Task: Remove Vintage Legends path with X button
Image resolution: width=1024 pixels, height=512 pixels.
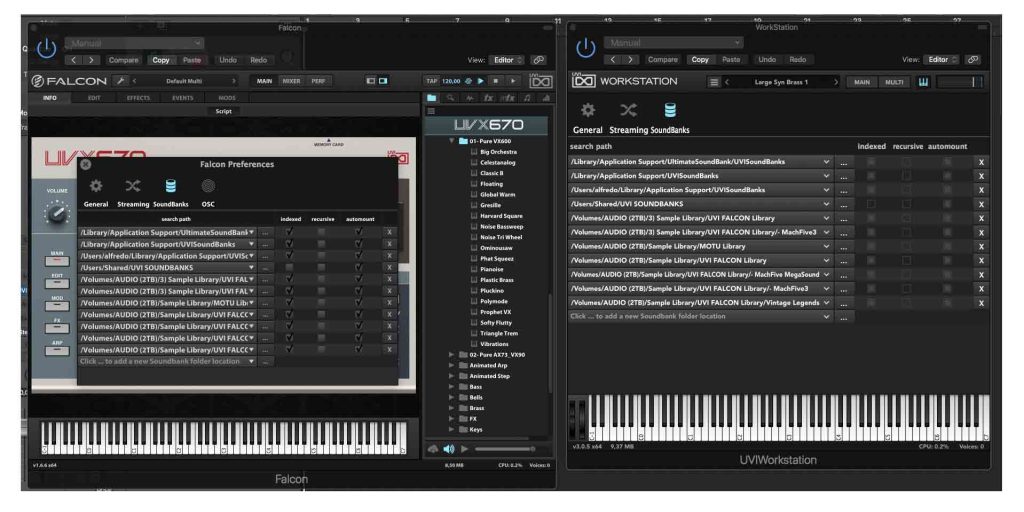Action: coord(981,302)
